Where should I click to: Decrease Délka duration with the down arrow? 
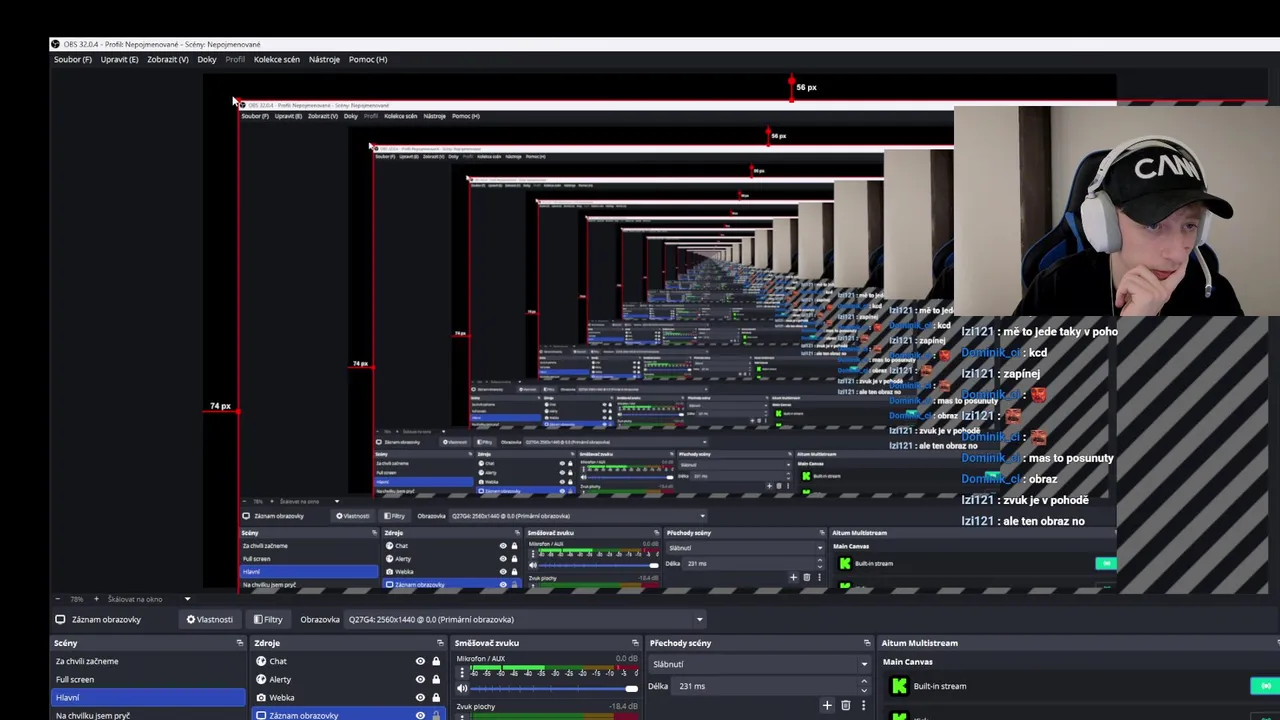tap(864, 690)
